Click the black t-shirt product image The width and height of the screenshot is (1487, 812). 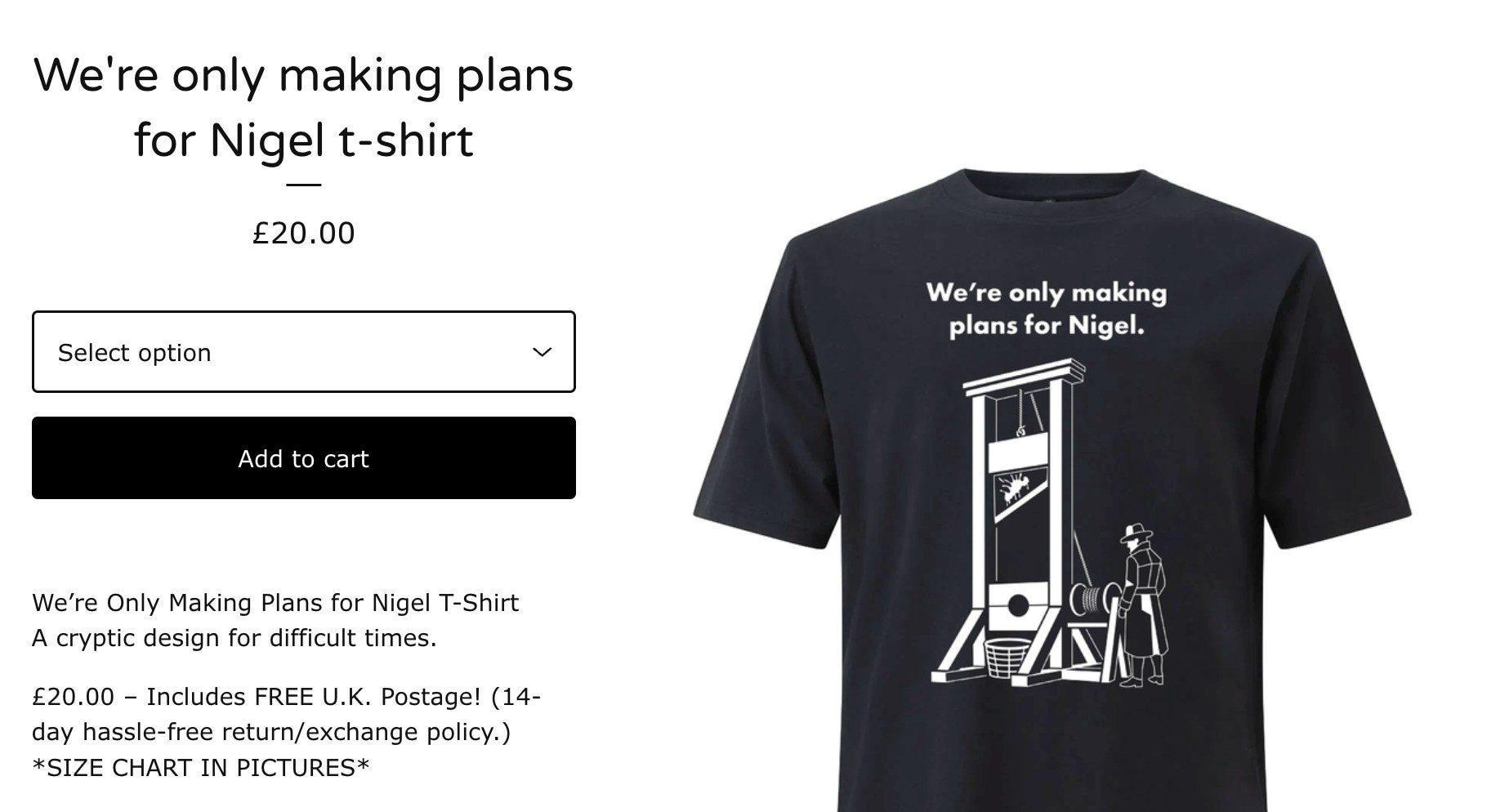click(x=1052, y=490)
